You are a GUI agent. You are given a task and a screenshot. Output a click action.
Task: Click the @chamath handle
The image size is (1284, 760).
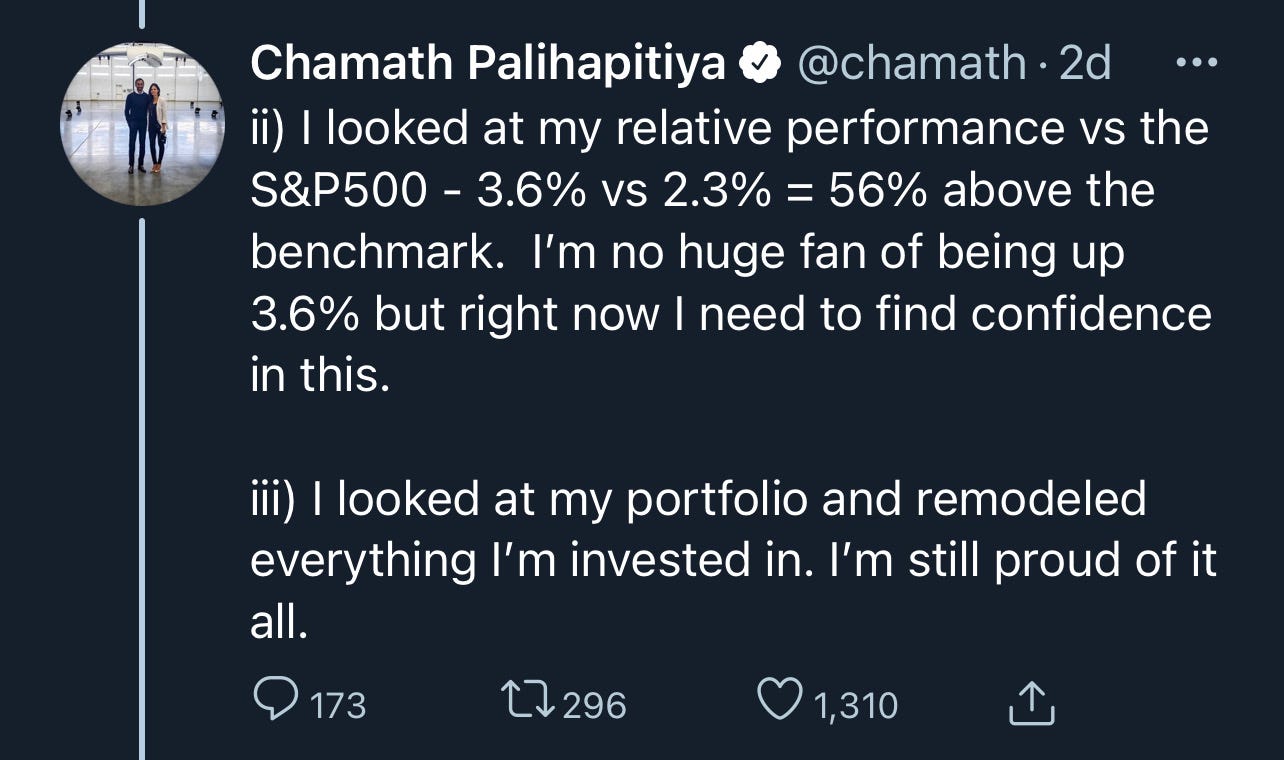(x=910, y=65)
